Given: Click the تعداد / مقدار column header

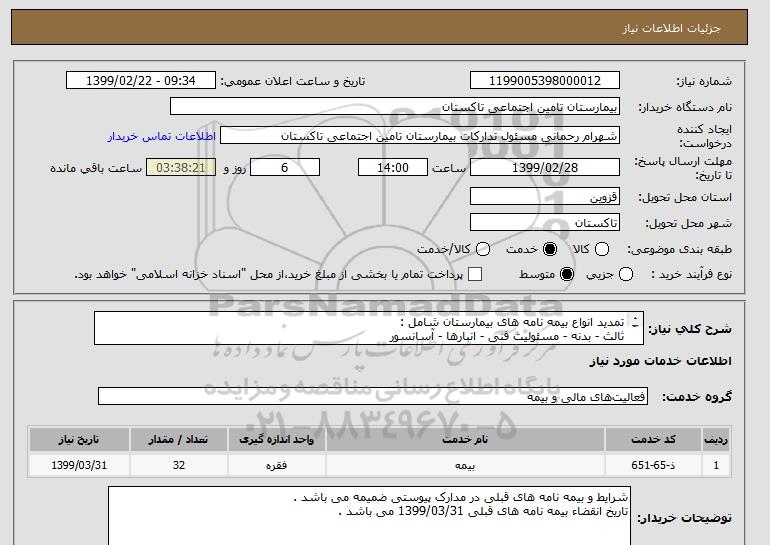Looking at the screenshot, I should click(179, 439).
